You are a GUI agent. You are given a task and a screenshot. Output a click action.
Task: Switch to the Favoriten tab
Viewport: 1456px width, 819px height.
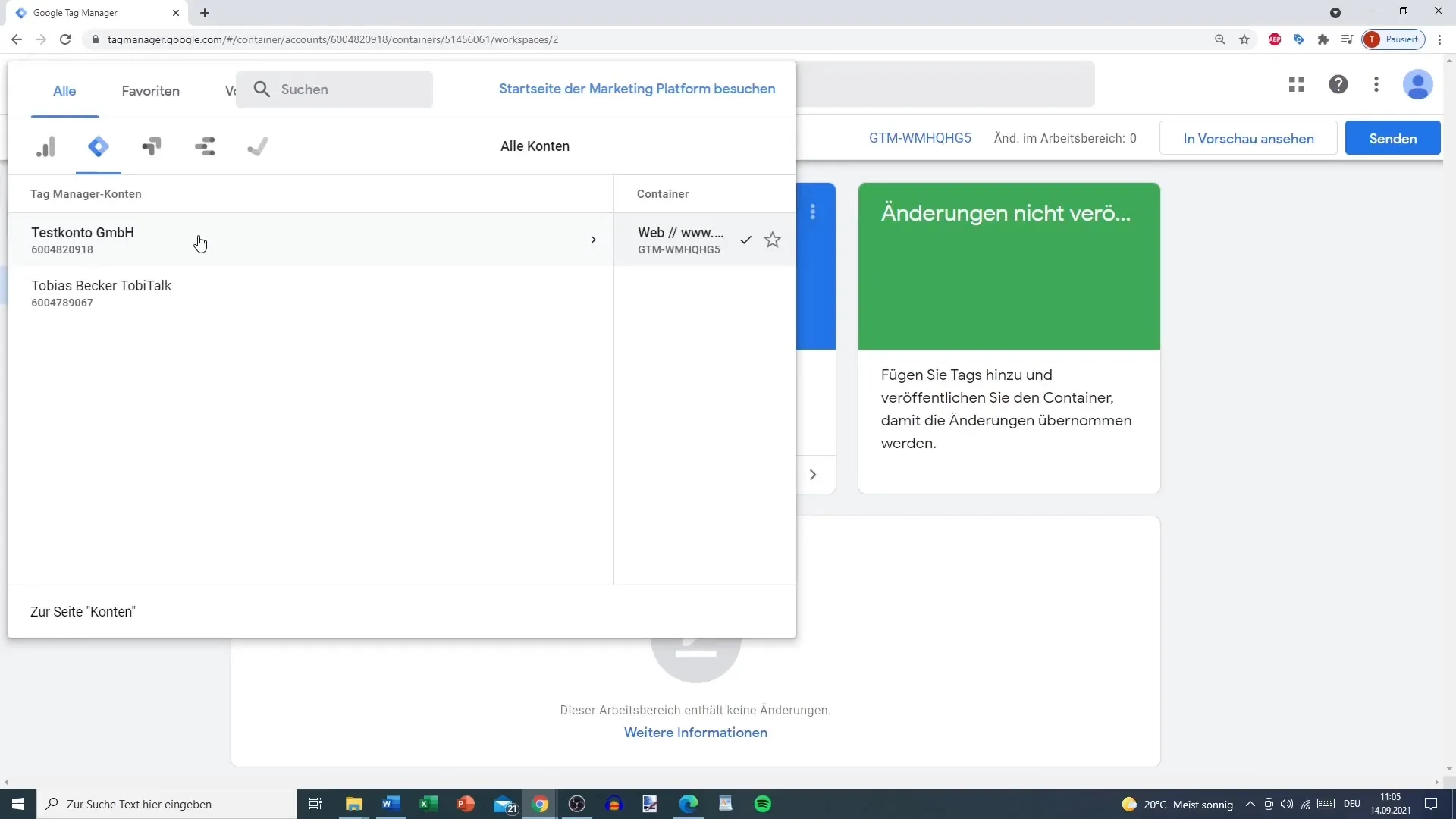(x=151, y=91)
